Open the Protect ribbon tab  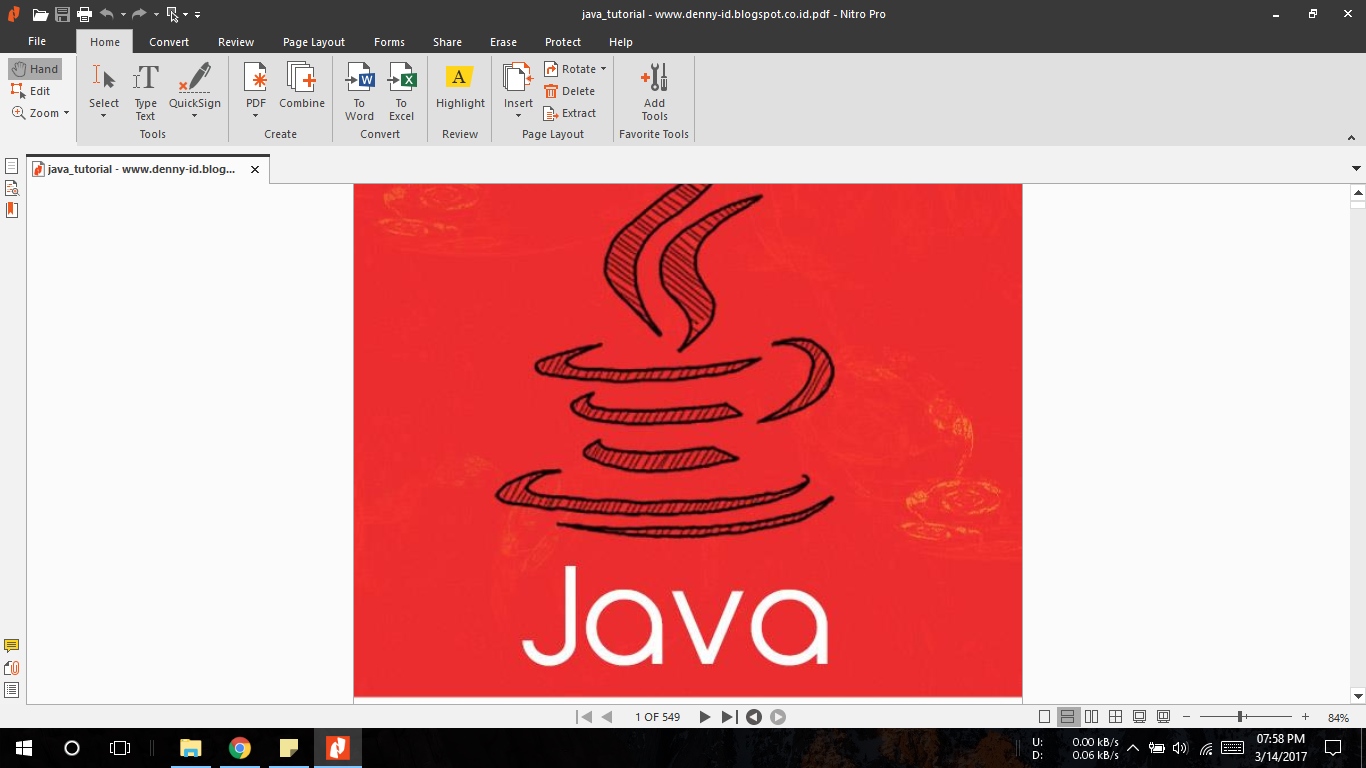[x=563, y=42]
